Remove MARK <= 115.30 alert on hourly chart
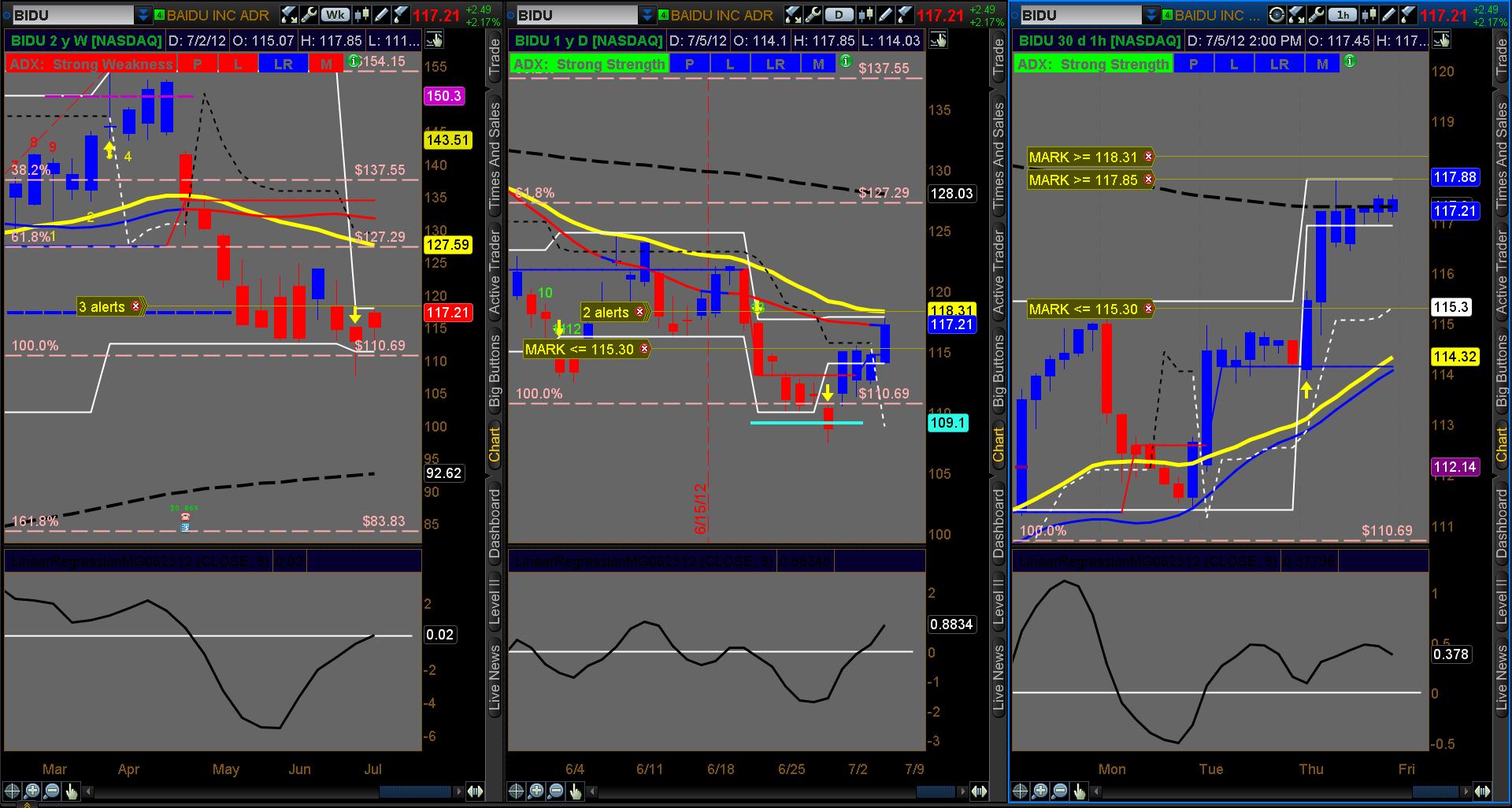The image size is (1512, 808). point(1148,309)
